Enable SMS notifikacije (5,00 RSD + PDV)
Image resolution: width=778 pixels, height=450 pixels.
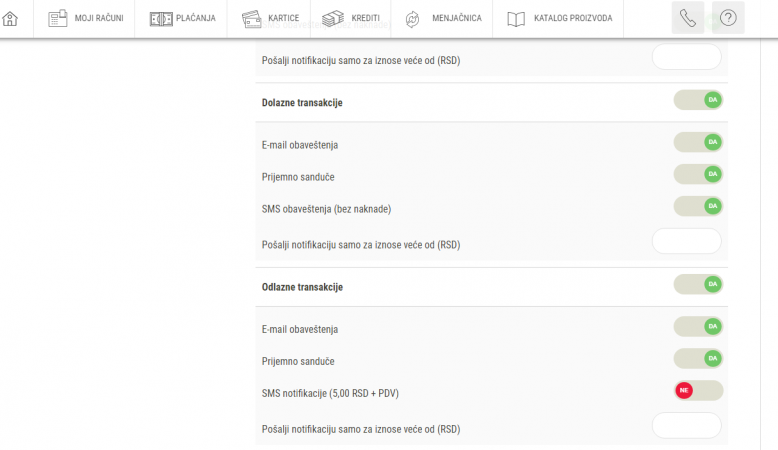[698, 390]
